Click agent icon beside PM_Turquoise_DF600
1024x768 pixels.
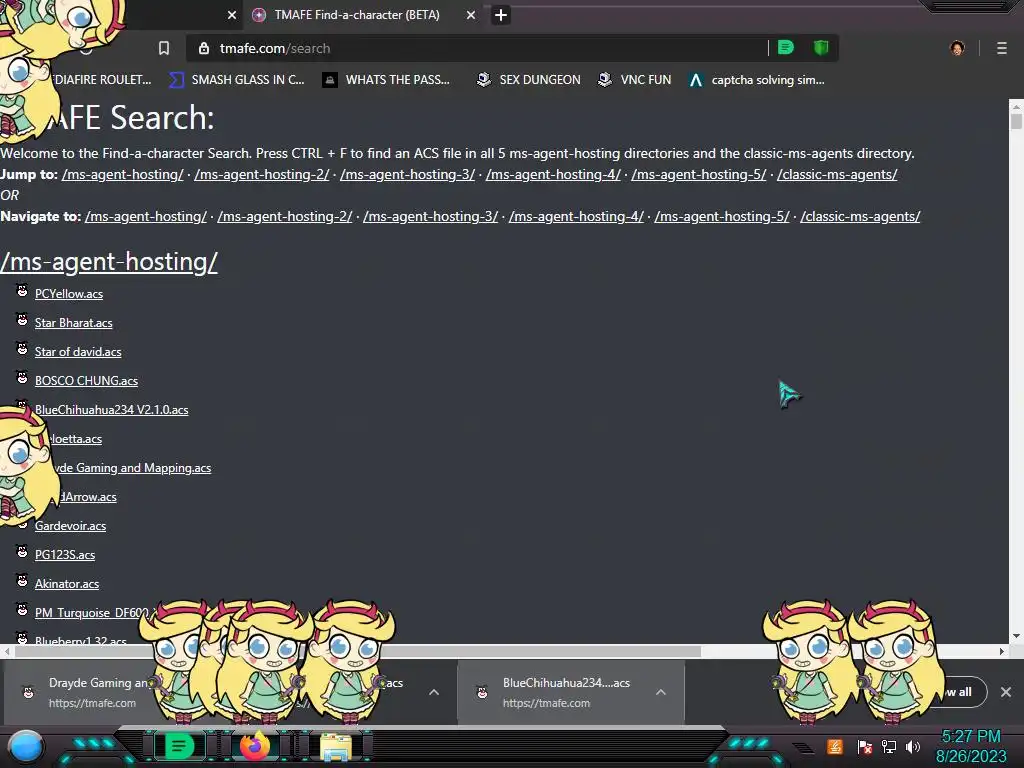(x=22, y=610)
